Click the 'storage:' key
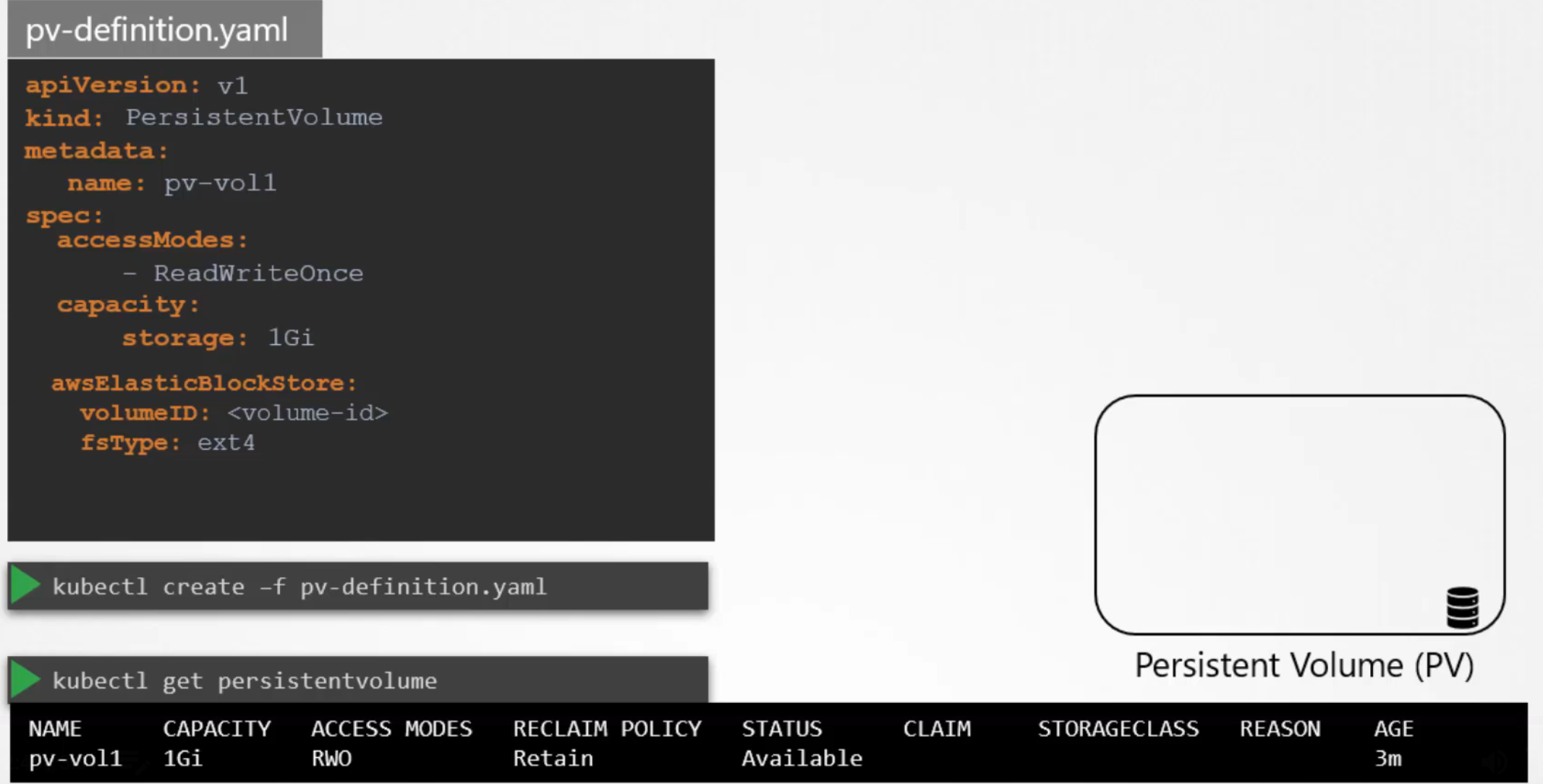1543x784 pixels. pyautogui.click(x=184, y=338)
